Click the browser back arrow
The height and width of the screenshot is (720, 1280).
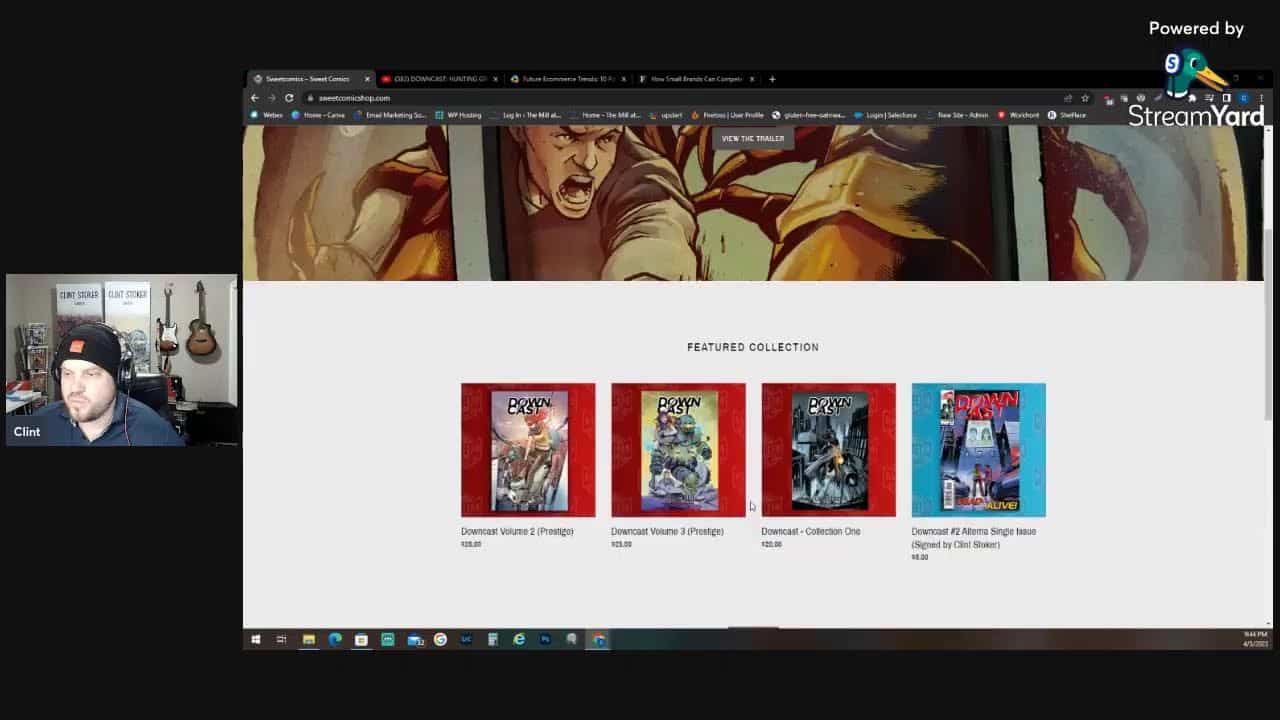coord(254,98)
